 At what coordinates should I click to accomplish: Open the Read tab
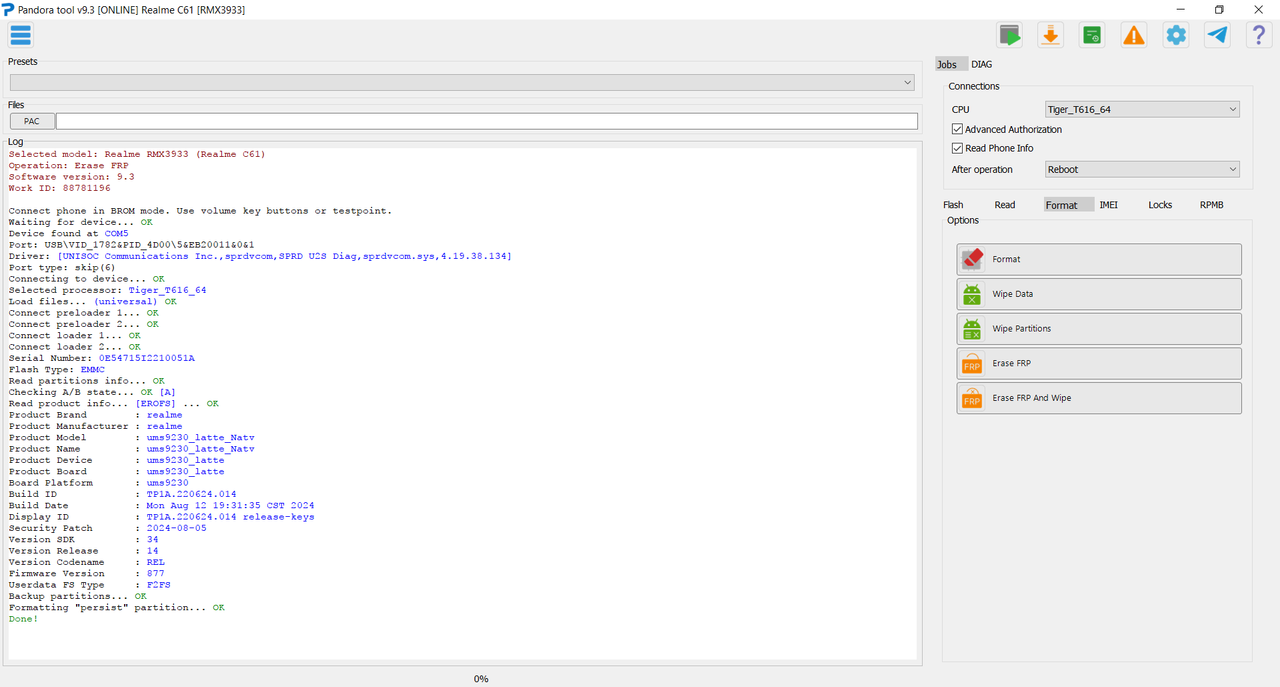pos(1005,205)
